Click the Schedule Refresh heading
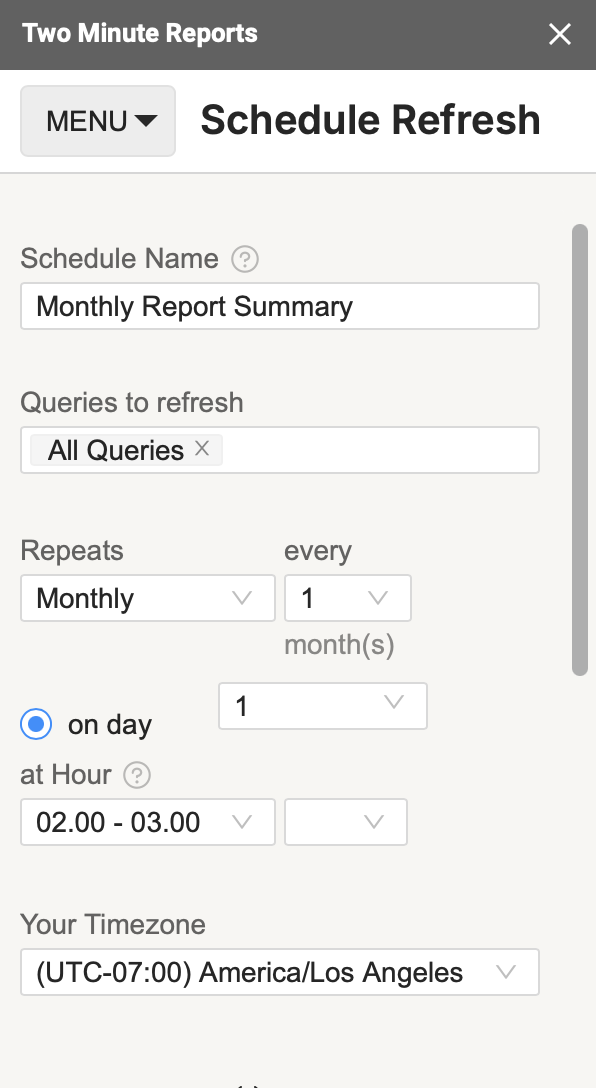This screenshot has width=596, height=1088. click(x=371, y=120)
